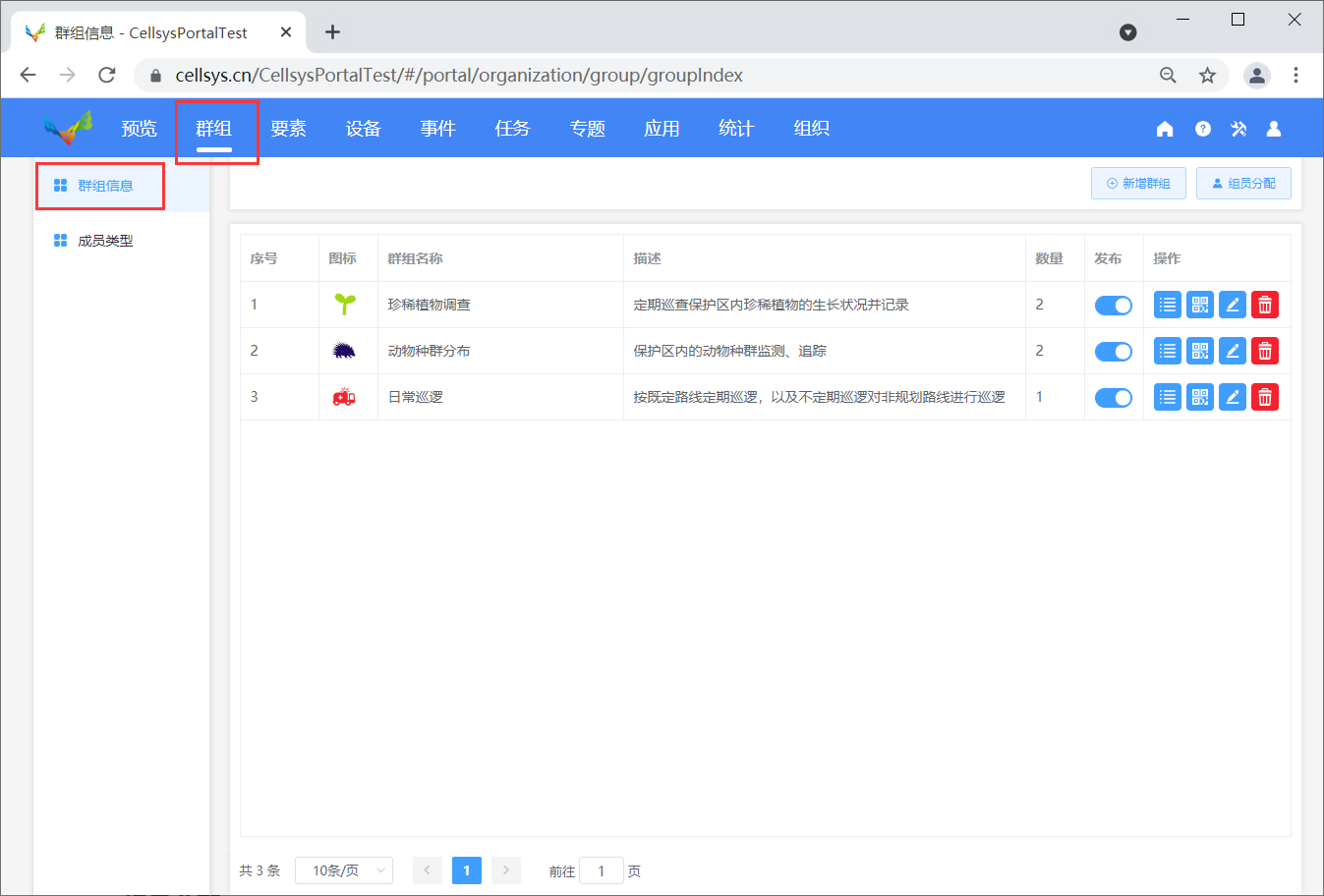
Task: Click the user profile icon in header
Action: point(1273,129)
